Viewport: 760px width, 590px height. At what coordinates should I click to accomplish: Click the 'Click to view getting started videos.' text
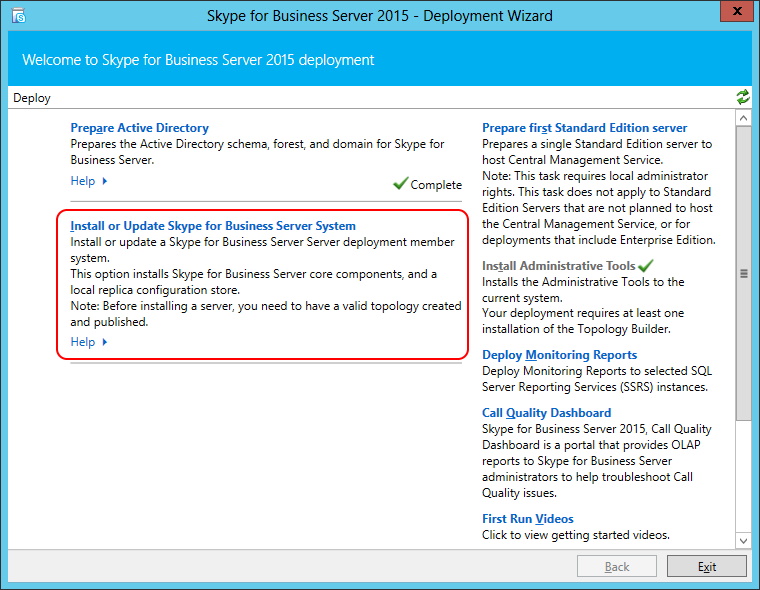(x=576, y=535)
